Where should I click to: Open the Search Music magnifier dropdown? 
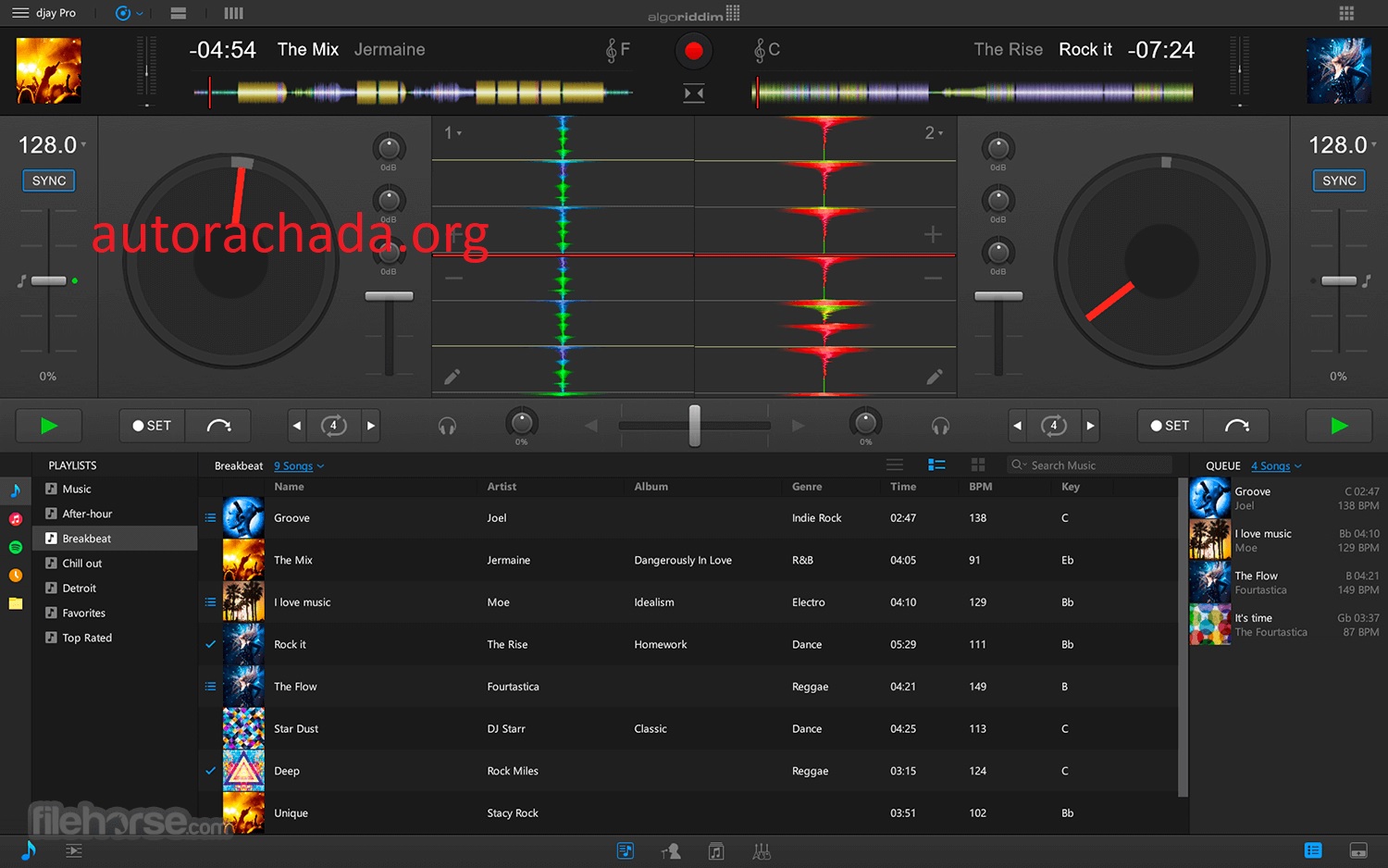click(1019, 465)
